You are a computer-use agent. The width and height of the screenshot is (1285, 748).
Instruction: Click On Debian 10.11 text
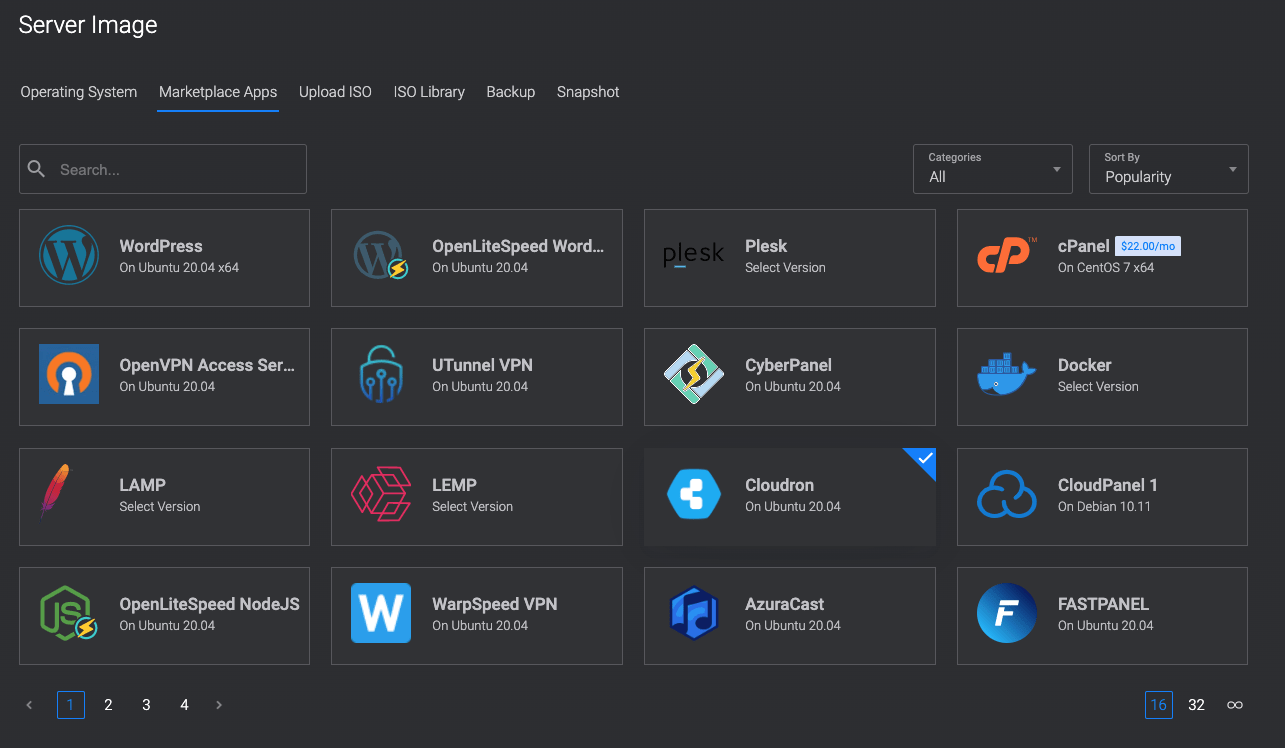tap(1104, 507)
